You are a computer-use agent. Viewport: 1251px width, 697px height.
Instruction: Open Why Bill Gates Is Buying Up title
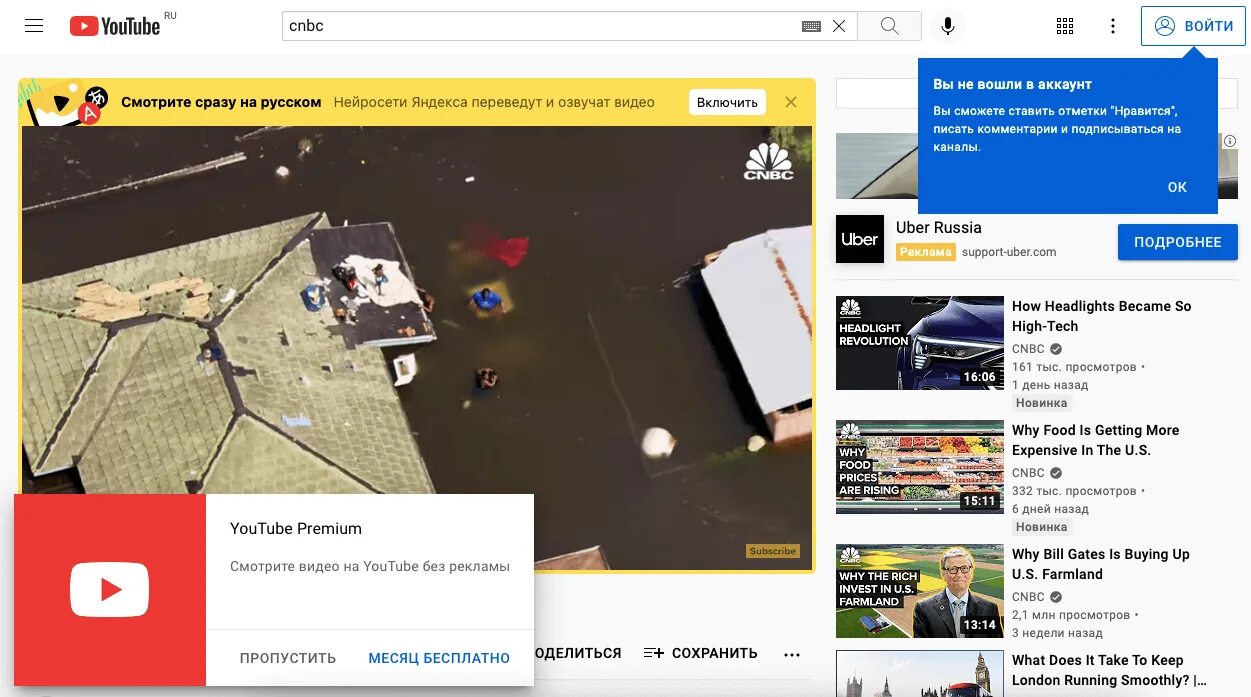tap(1101, 564)
